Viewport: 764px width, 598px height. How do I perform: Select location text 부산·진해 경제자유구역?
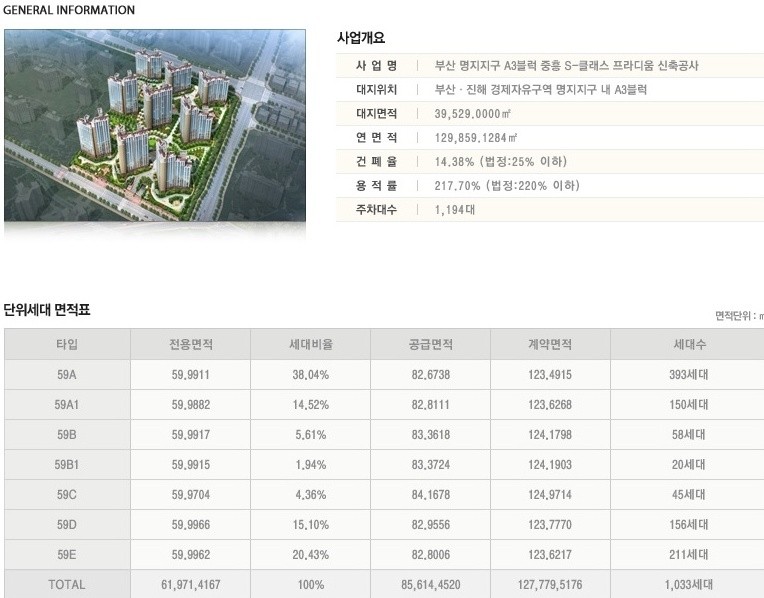(x=493, y=89)
